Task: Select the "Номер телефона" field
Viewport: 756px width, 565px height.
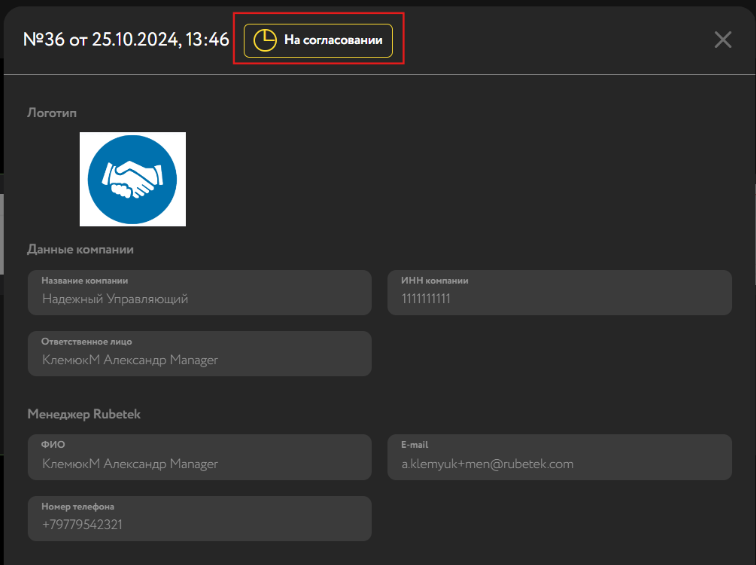Action: [200, 518]
